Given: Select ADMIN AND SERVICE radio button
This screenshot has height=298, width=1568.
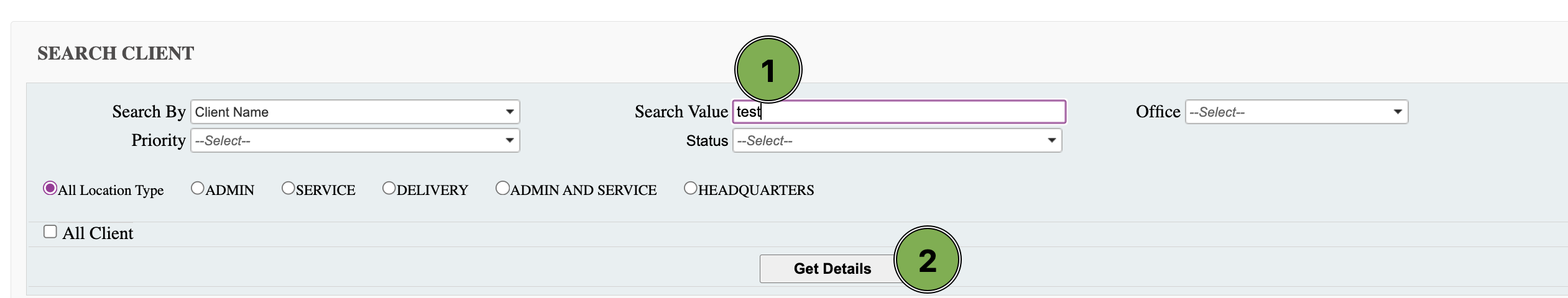Looking at the screenshot, I should [x=502, y=188].
